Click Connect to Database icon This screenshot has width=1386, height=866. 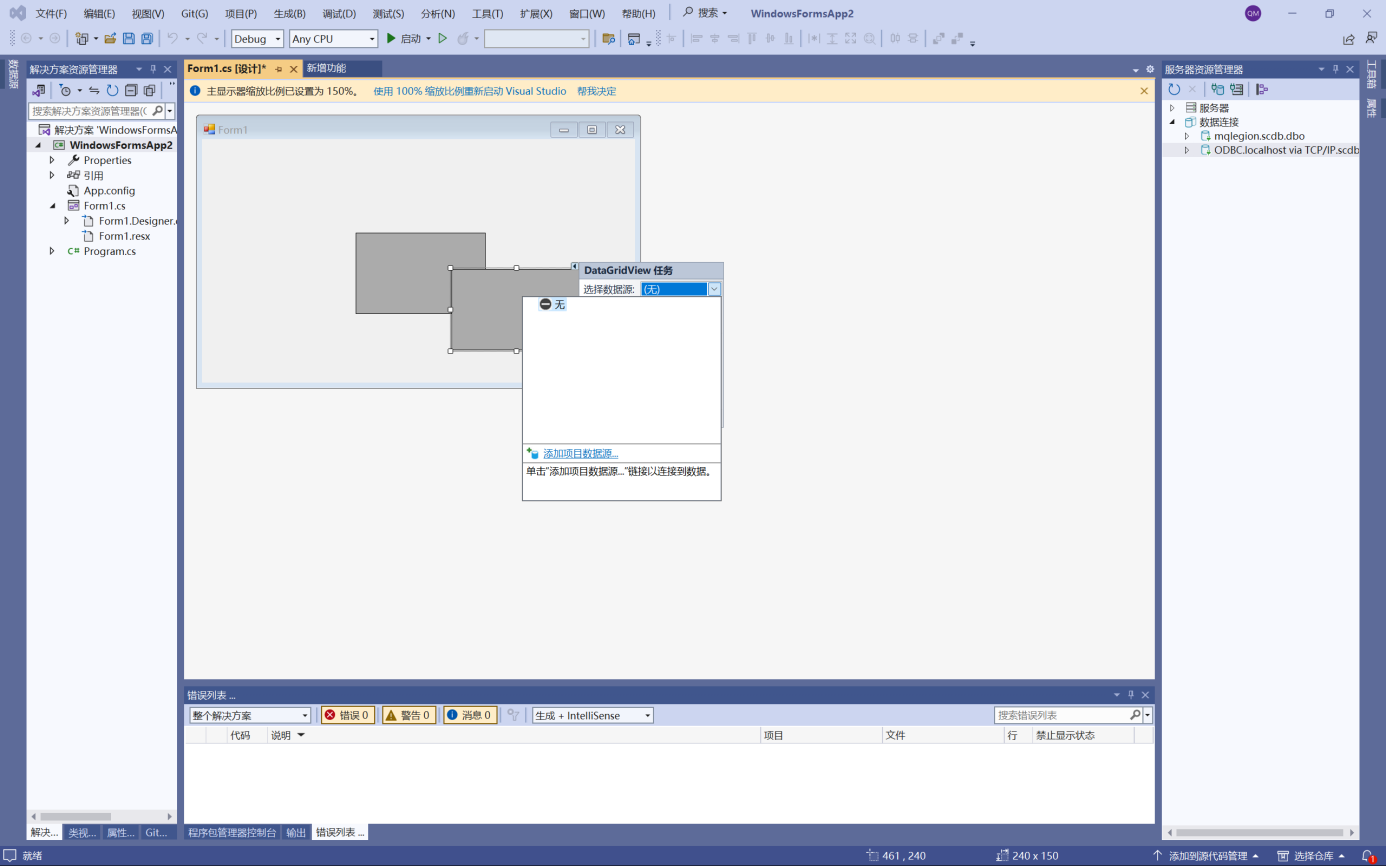point(1218,89)
